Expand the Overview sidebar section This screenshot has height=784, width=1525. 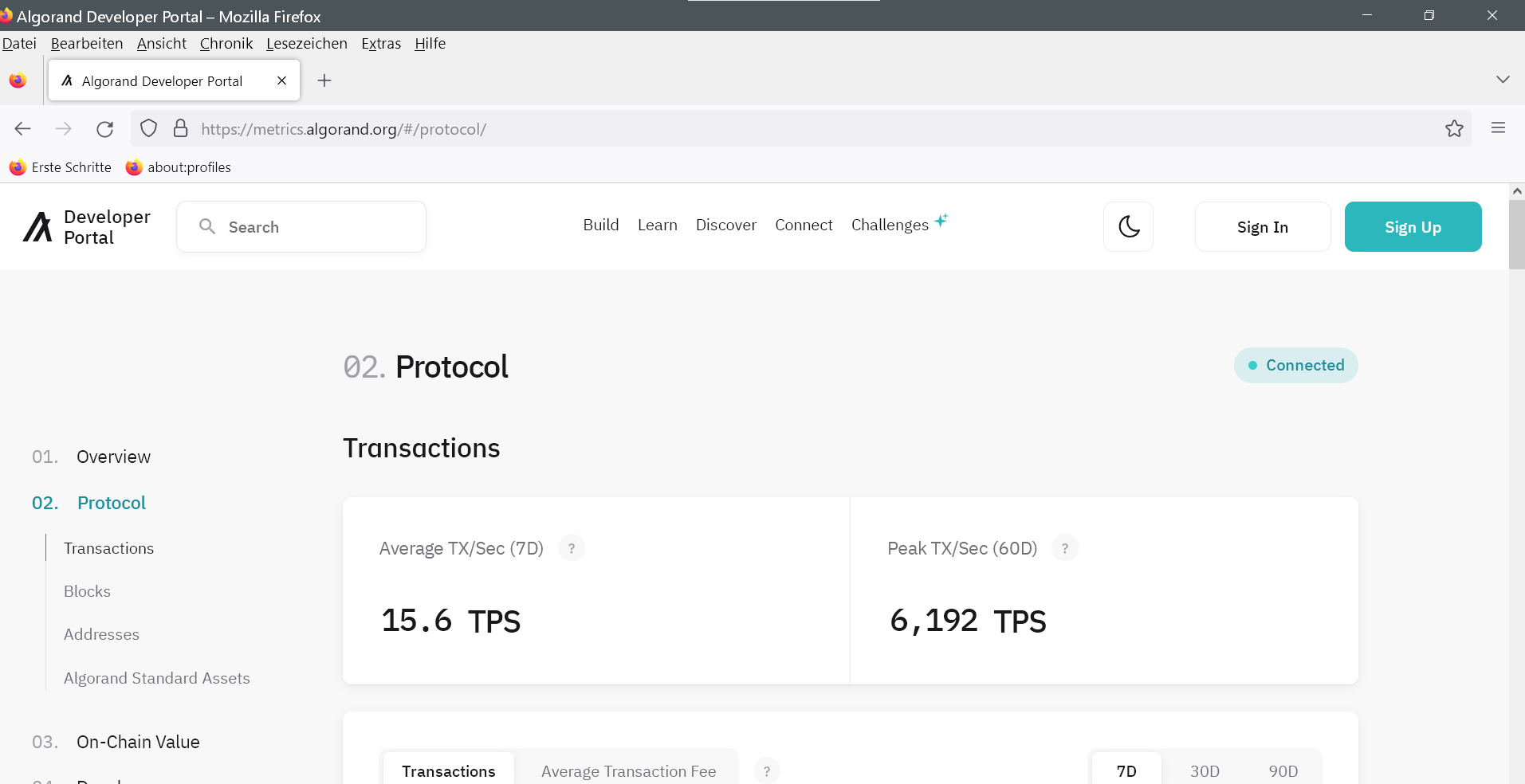tap(113, 457)
